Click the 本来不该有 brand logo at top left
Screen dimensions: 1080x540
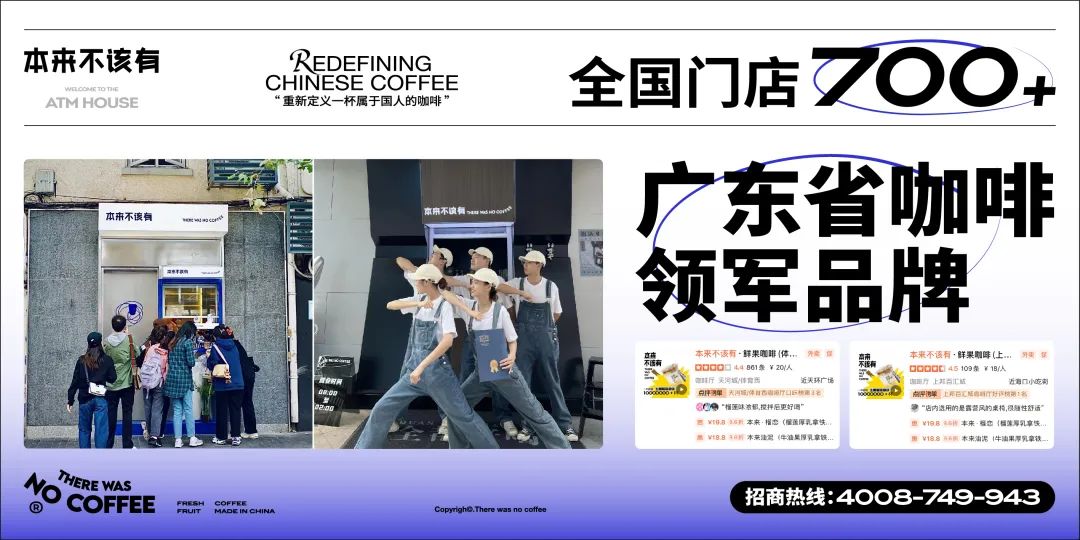tap(92, 61)
